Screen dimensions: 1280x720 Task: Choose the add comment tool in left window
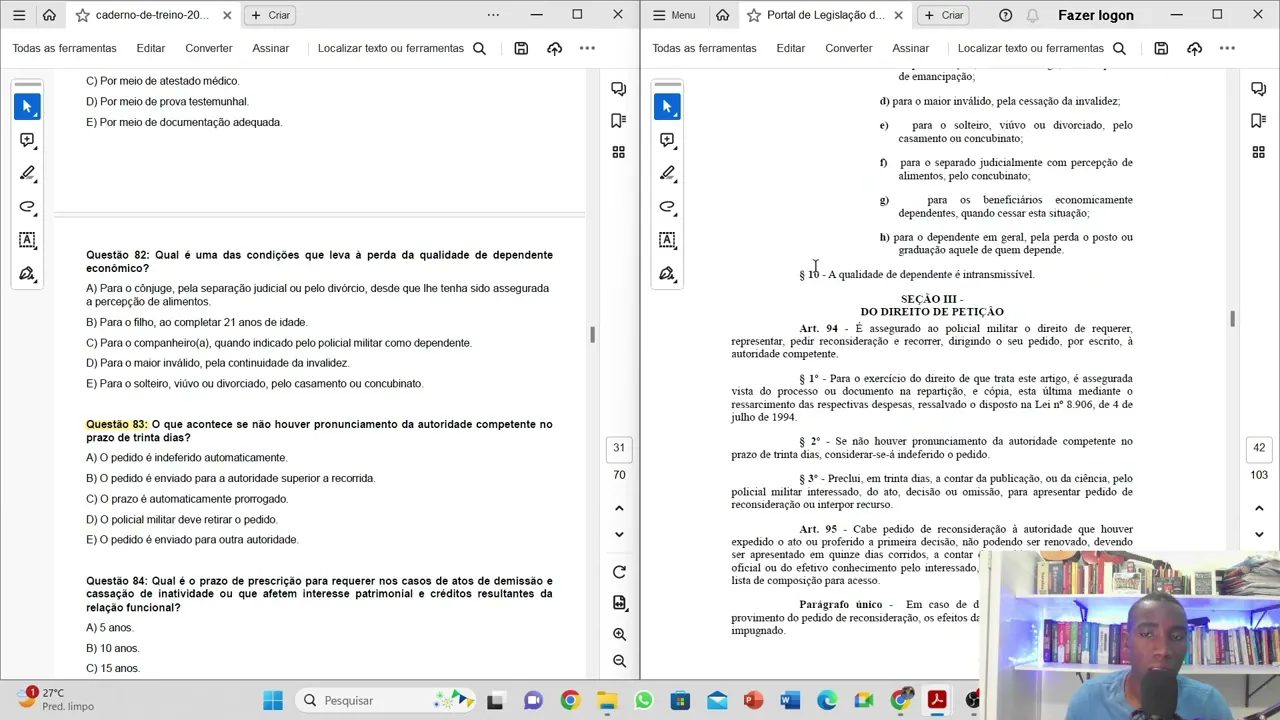pyautogui.click(x=27, y=140)
